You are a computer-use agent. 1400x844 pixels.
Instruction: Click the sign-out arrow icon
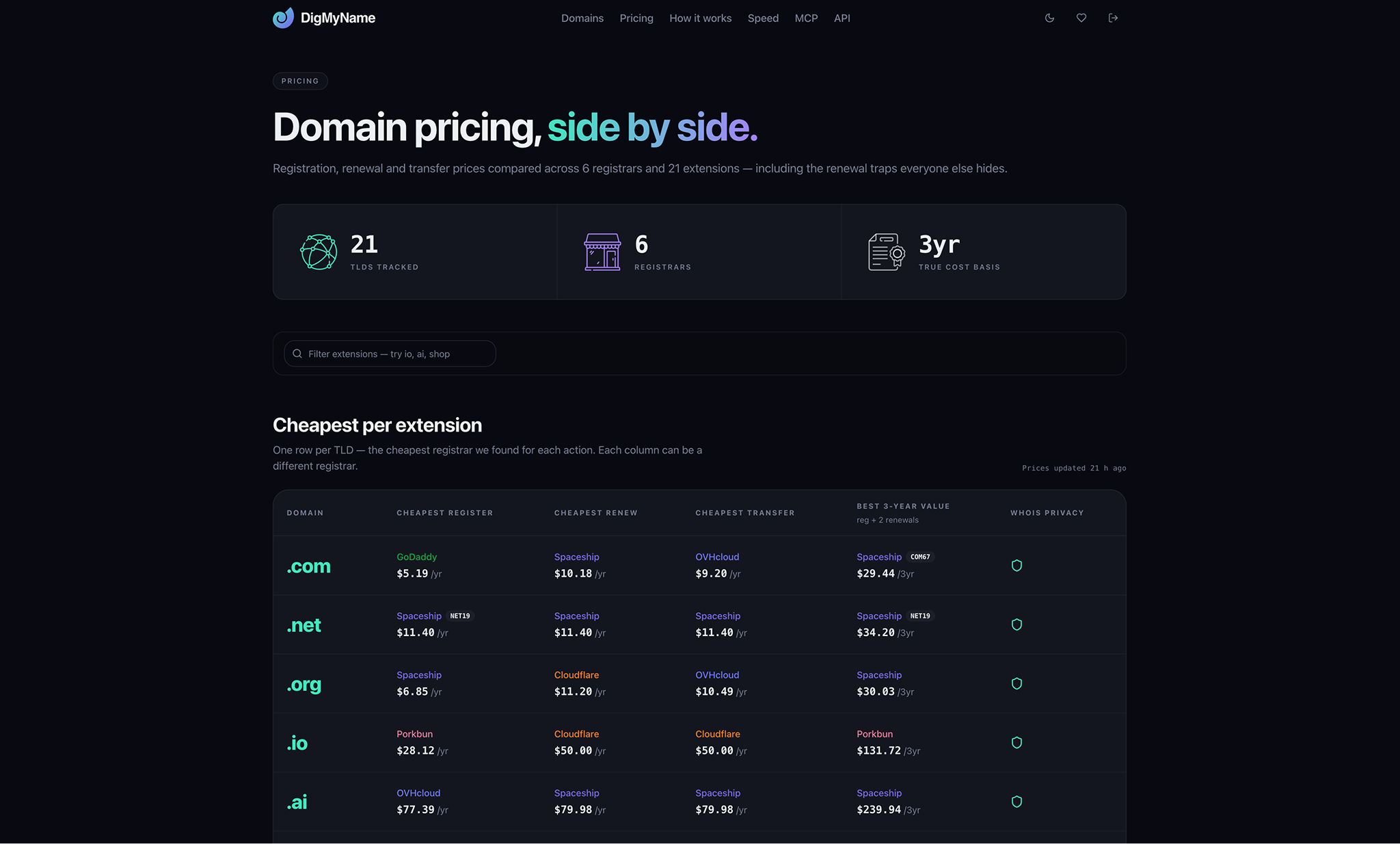[1113, 18]
